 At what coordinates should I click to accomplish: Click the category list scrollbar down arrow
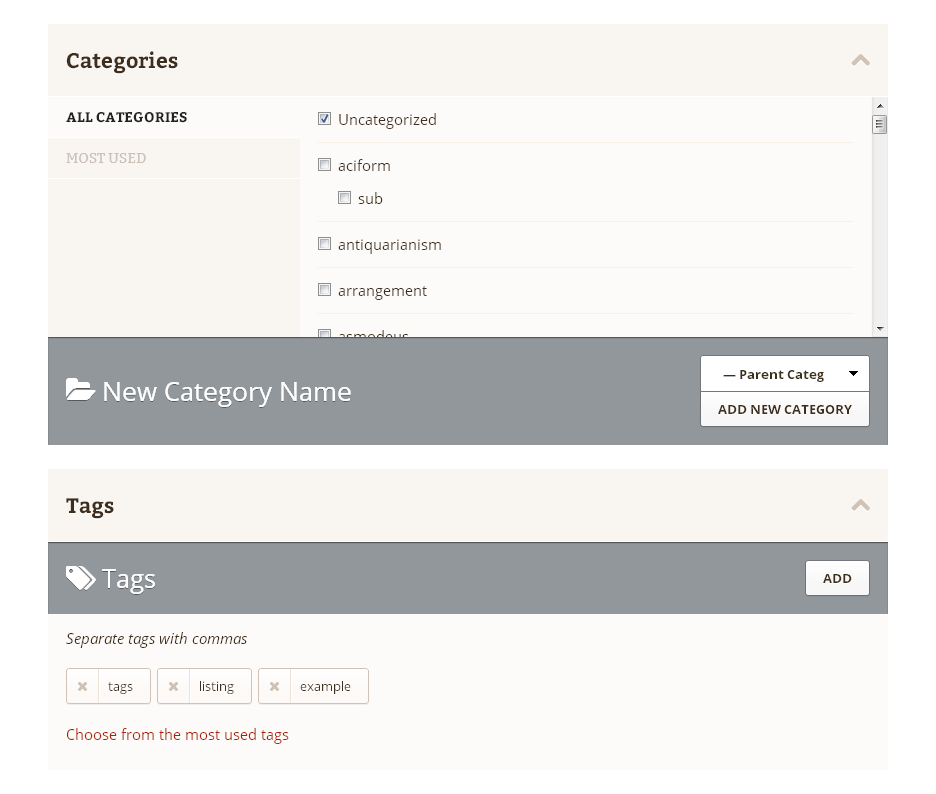pos(879,329)
